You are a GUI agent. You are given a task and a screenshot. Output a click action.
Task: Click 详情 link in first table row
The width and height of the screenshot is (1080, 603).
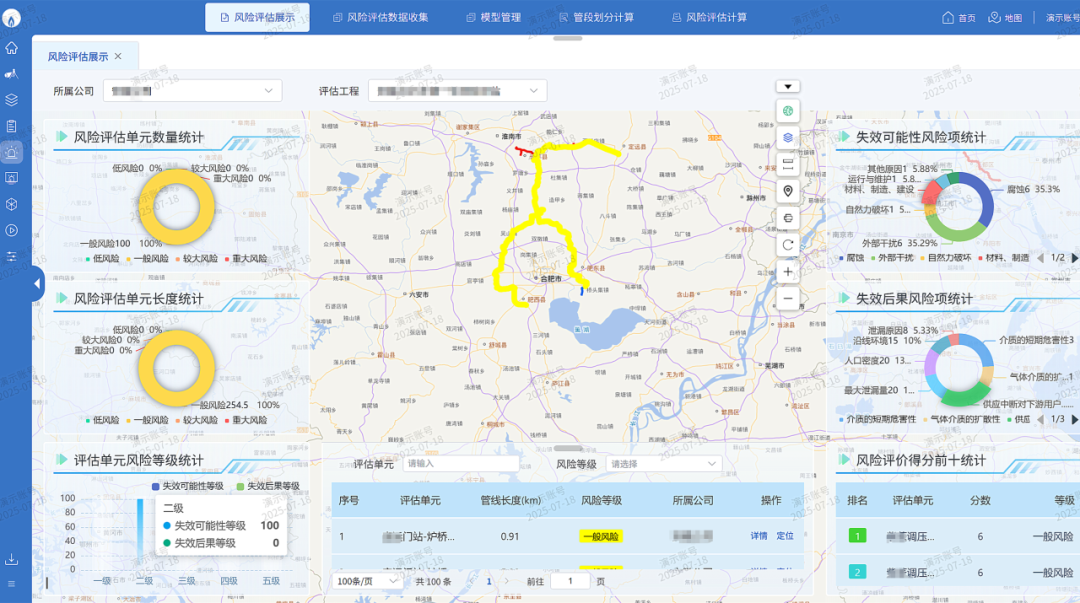[759, 536]
